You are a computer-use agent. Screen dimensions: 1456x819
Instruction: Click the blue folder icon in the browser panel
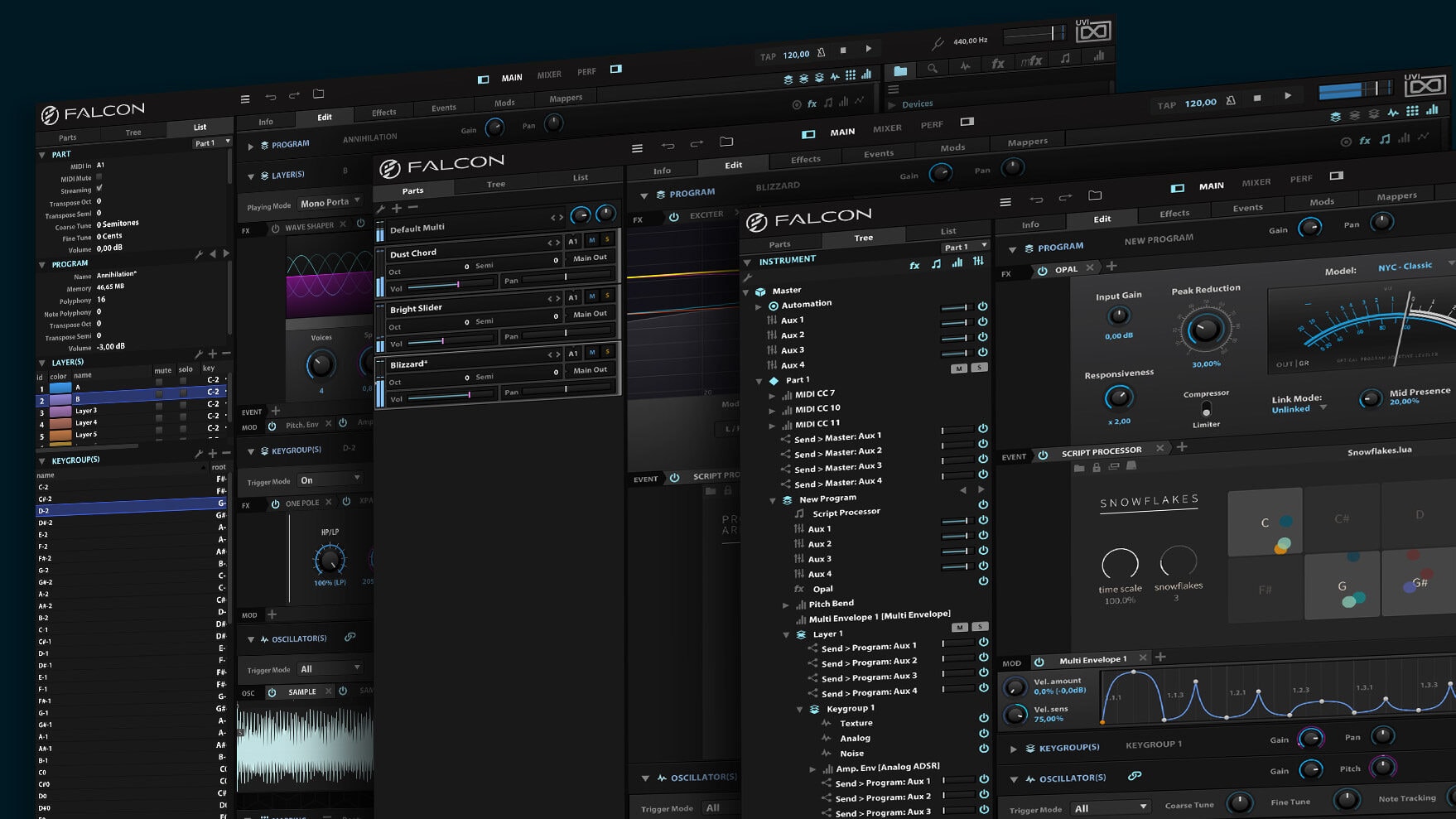pos(900,71)
